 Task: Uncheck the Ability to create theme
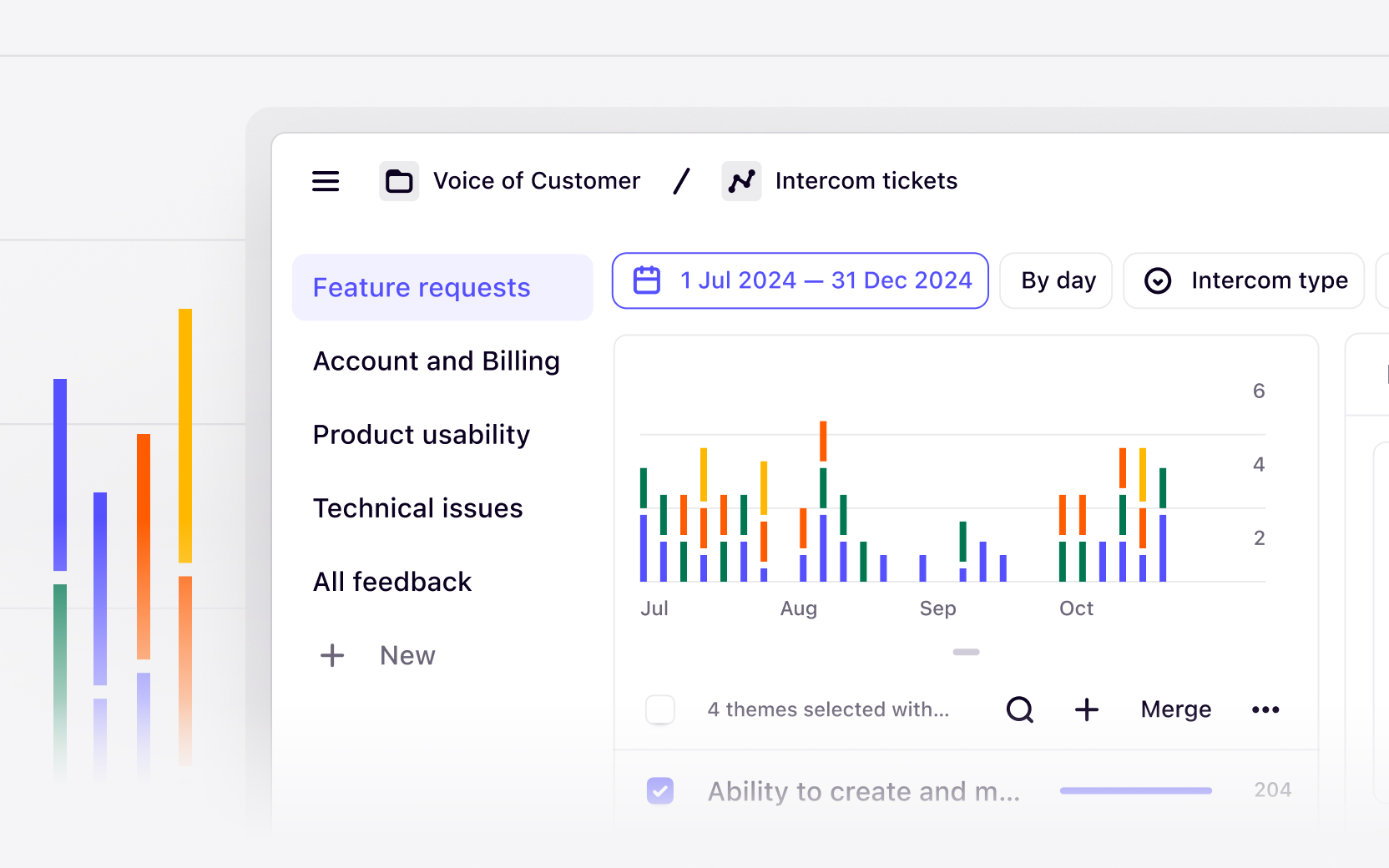click(659, 790)
